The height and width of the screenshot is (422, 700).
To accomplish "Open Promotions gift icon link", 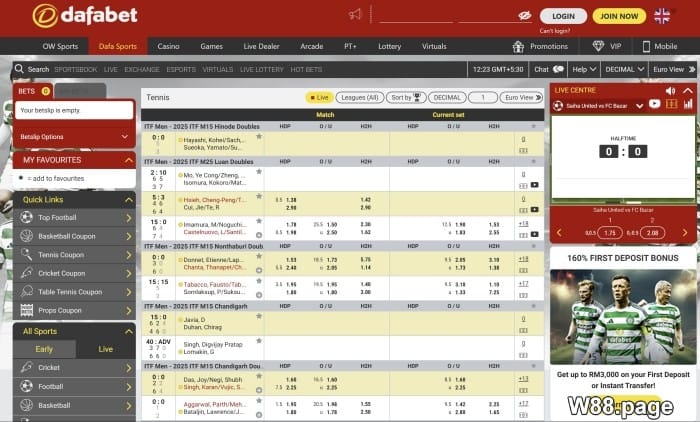I will coord(518,46).
